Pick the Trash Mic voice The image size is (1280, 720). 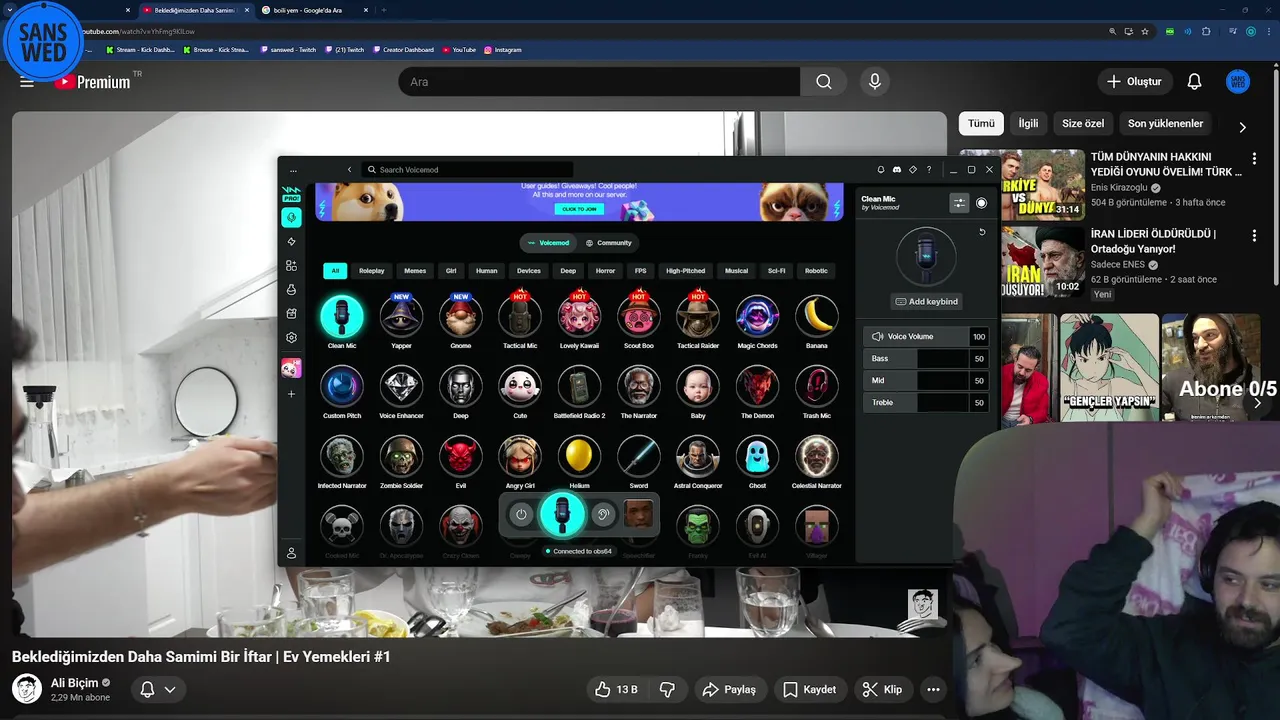(817, 387)
